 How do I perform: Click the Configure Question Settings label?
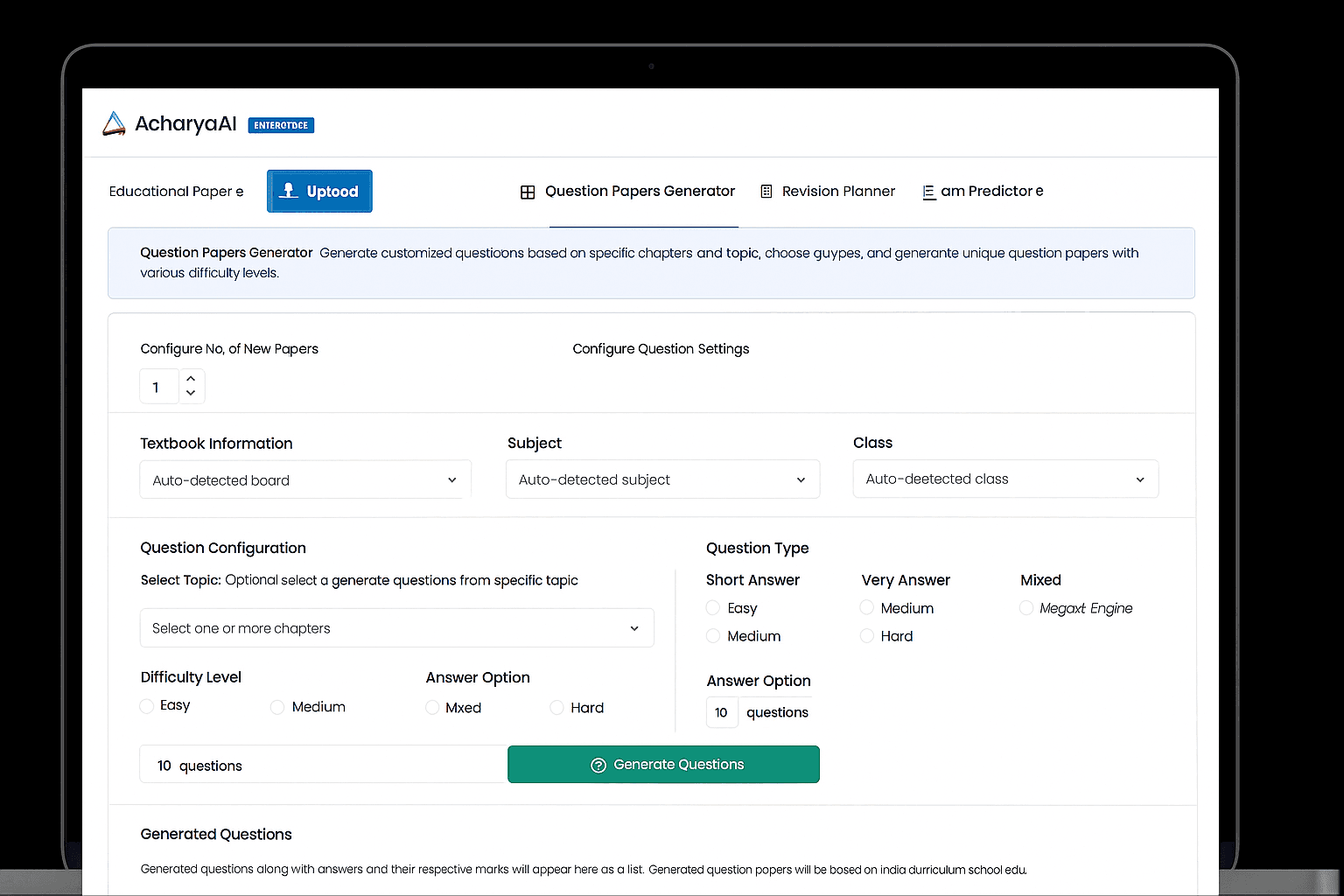[661, 348]
